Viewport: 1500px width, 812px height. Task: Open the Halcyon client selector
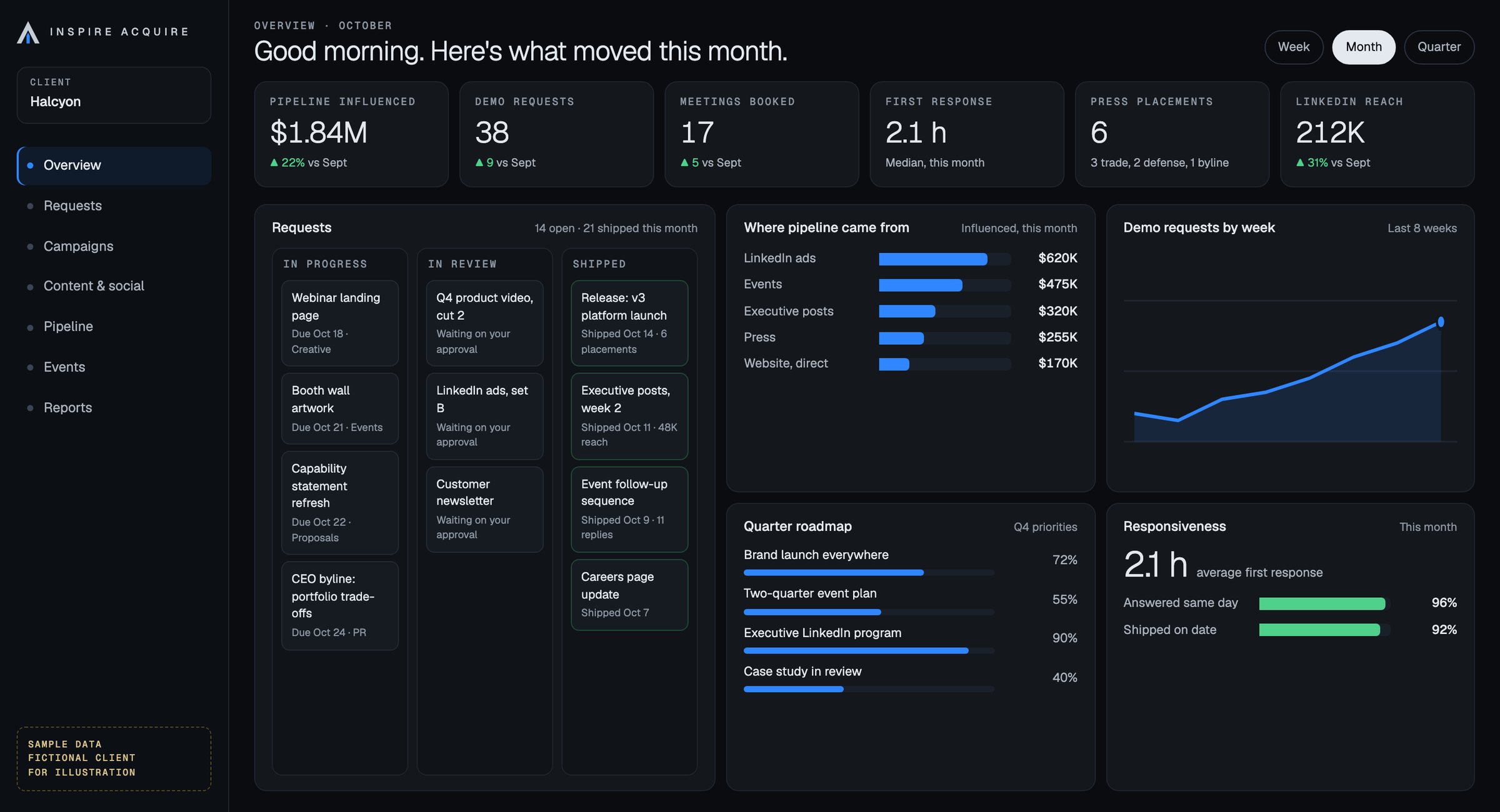pyautogui.click(x=114, y=95)
